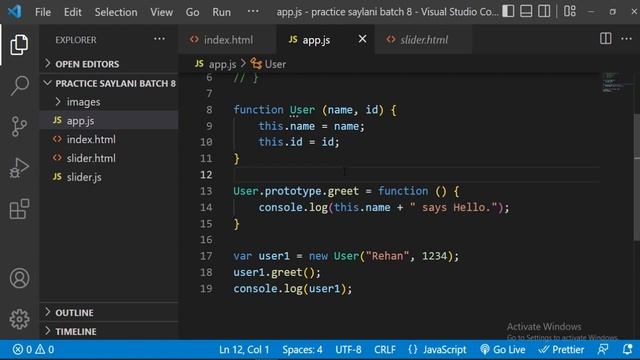This screenshot has width=640, height=360.
Task: Open the Extensions view
Action: 19,209
